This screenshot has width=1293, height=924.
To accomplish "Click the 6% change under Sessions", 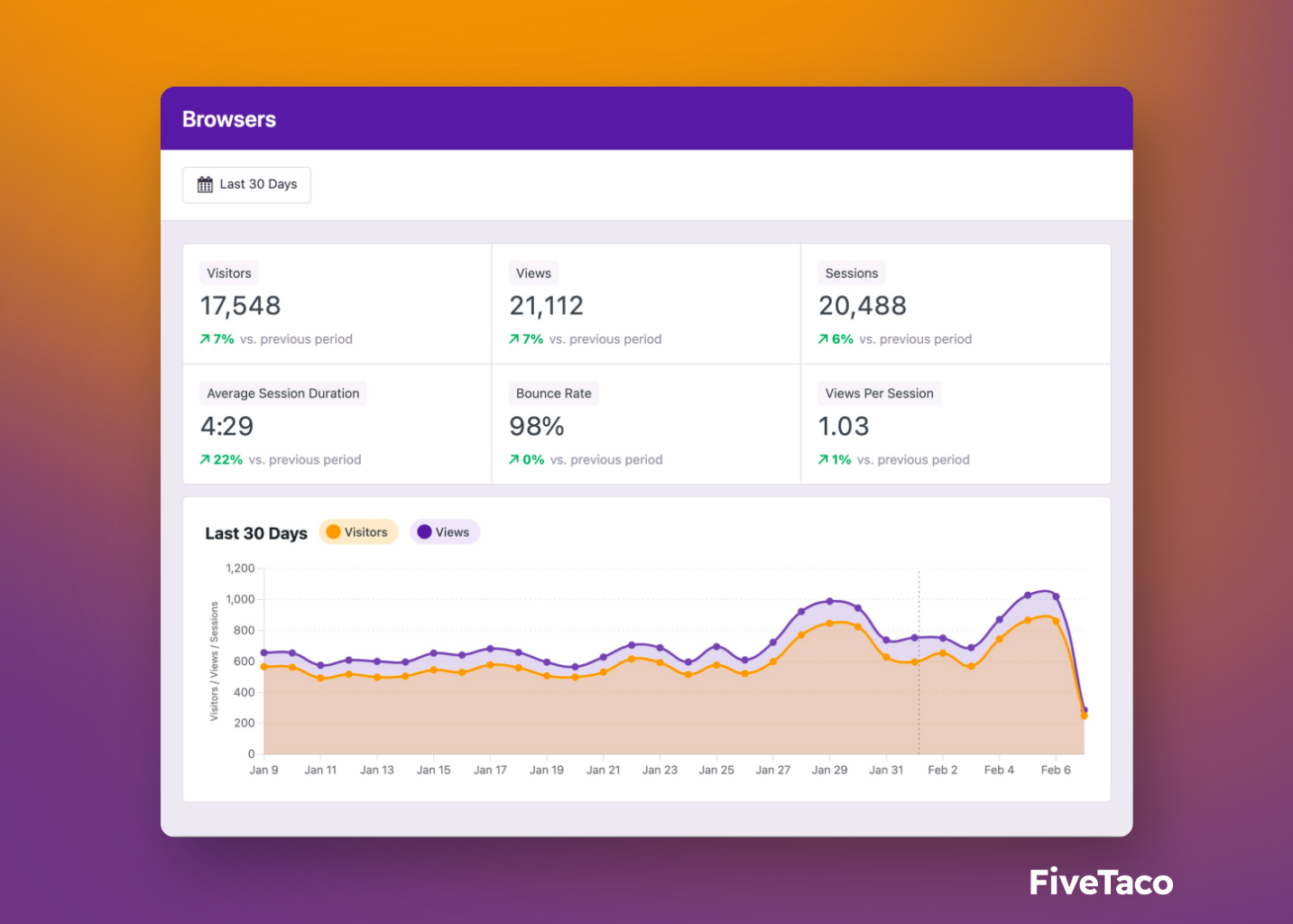I will [x=843, y=339].
